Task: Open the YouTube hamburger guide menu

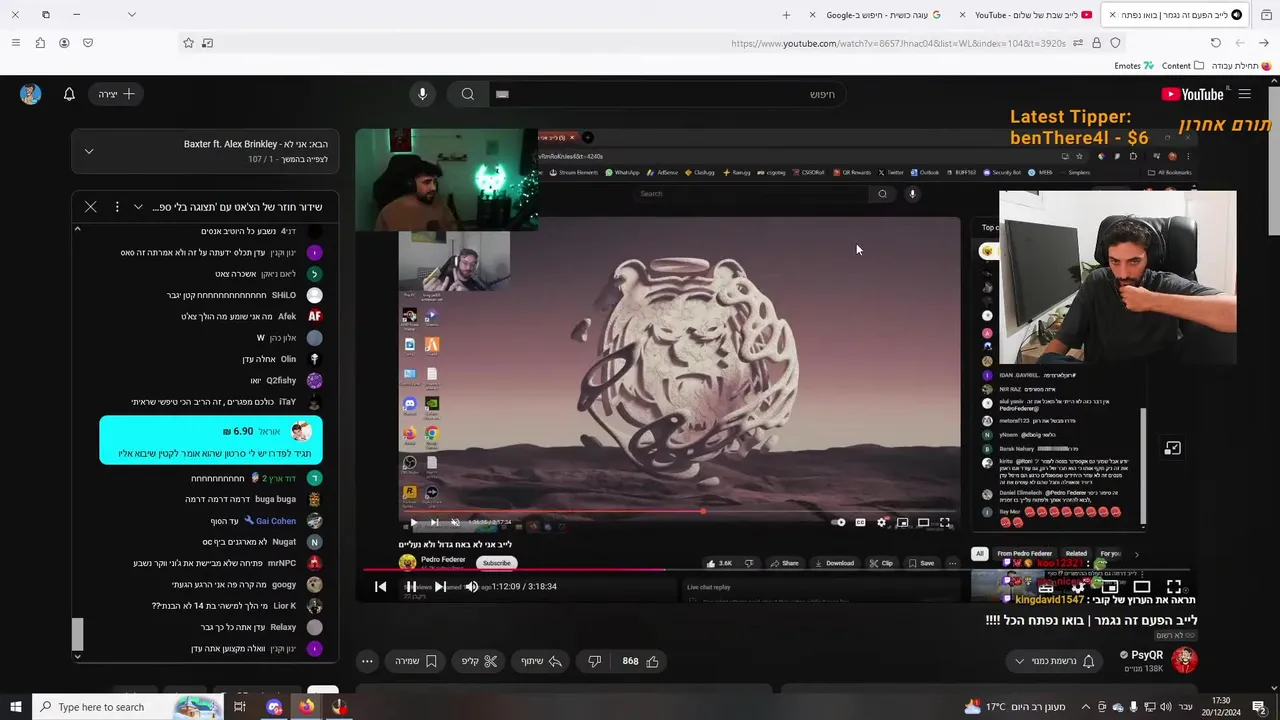Action: point(1245,94)
